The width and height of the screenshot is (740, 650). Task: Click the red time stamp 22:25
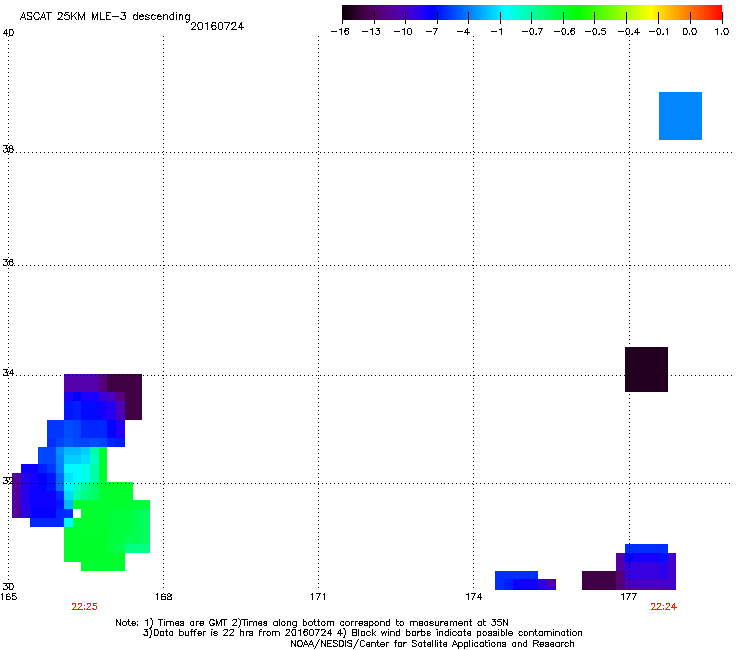coord(84,607)
